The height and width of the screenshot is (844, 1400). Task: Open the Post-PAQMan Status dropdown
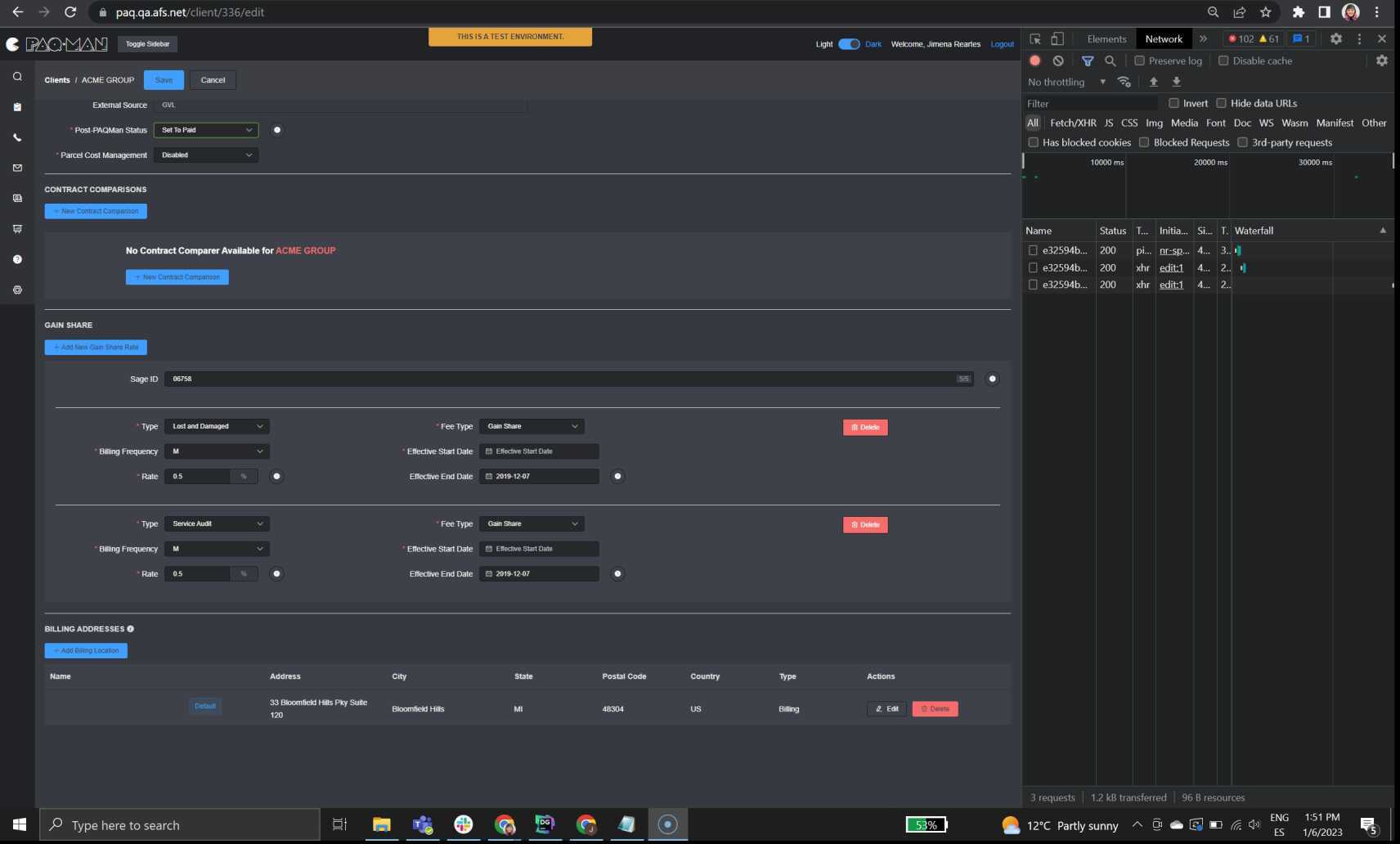[205, 130]
